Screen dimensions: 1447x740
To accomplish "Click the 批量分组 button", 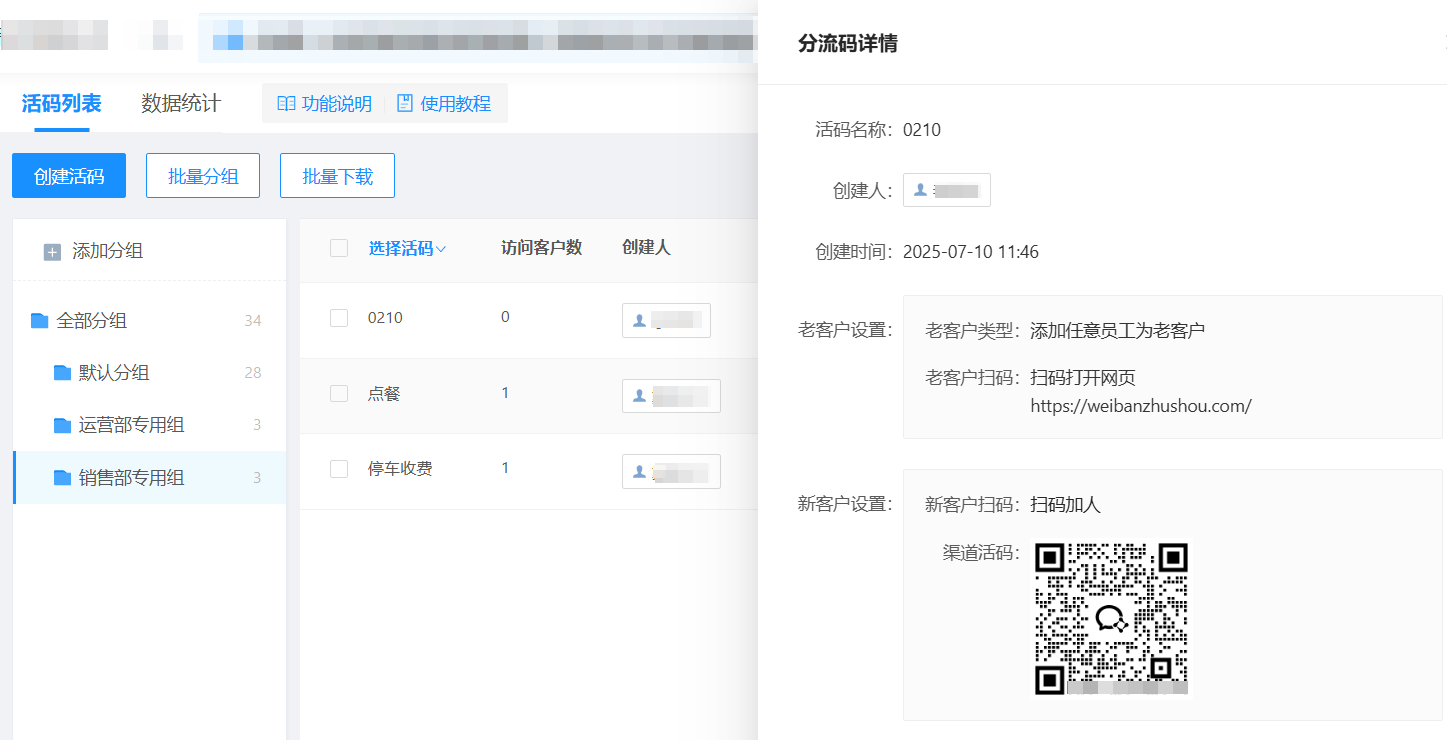I will [x=203, y=176].
